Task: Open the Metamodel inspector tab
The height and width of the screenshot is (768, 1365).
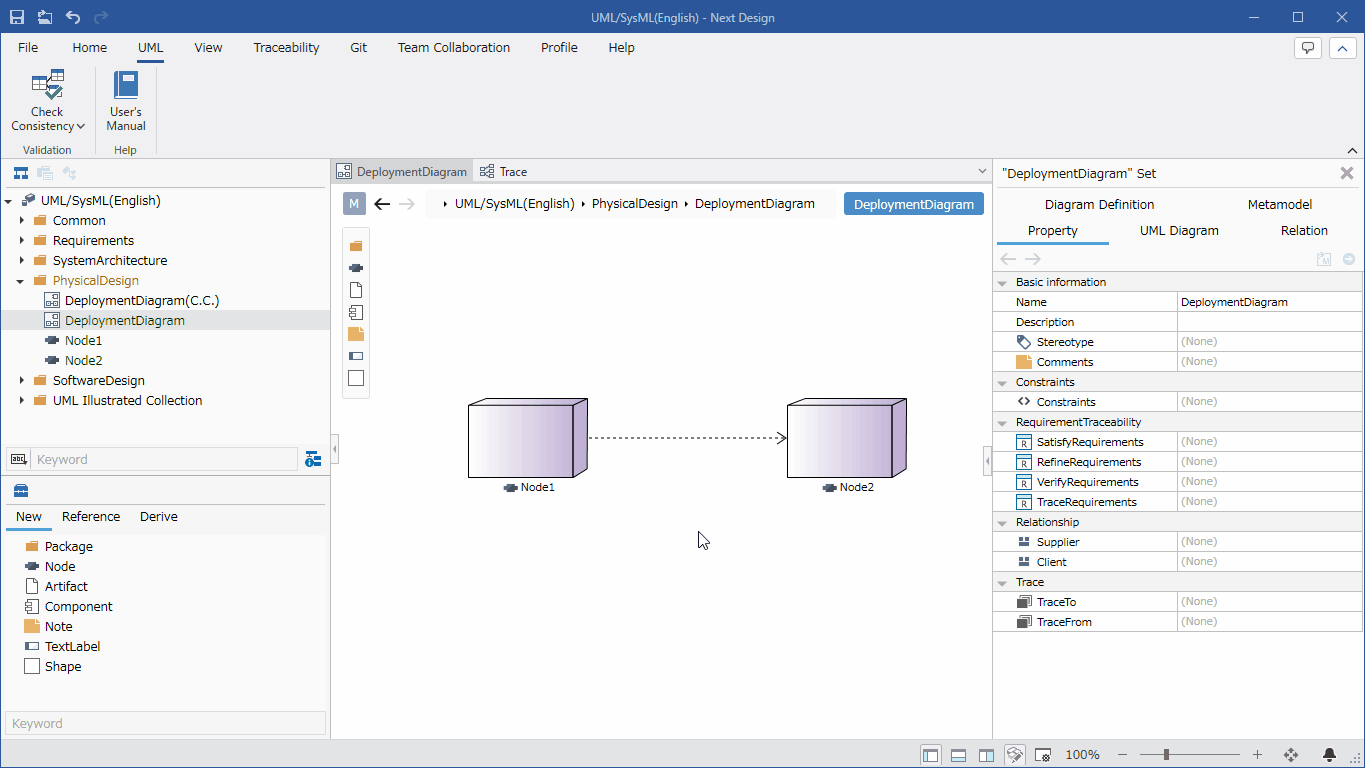Action: pos(1280,204)
